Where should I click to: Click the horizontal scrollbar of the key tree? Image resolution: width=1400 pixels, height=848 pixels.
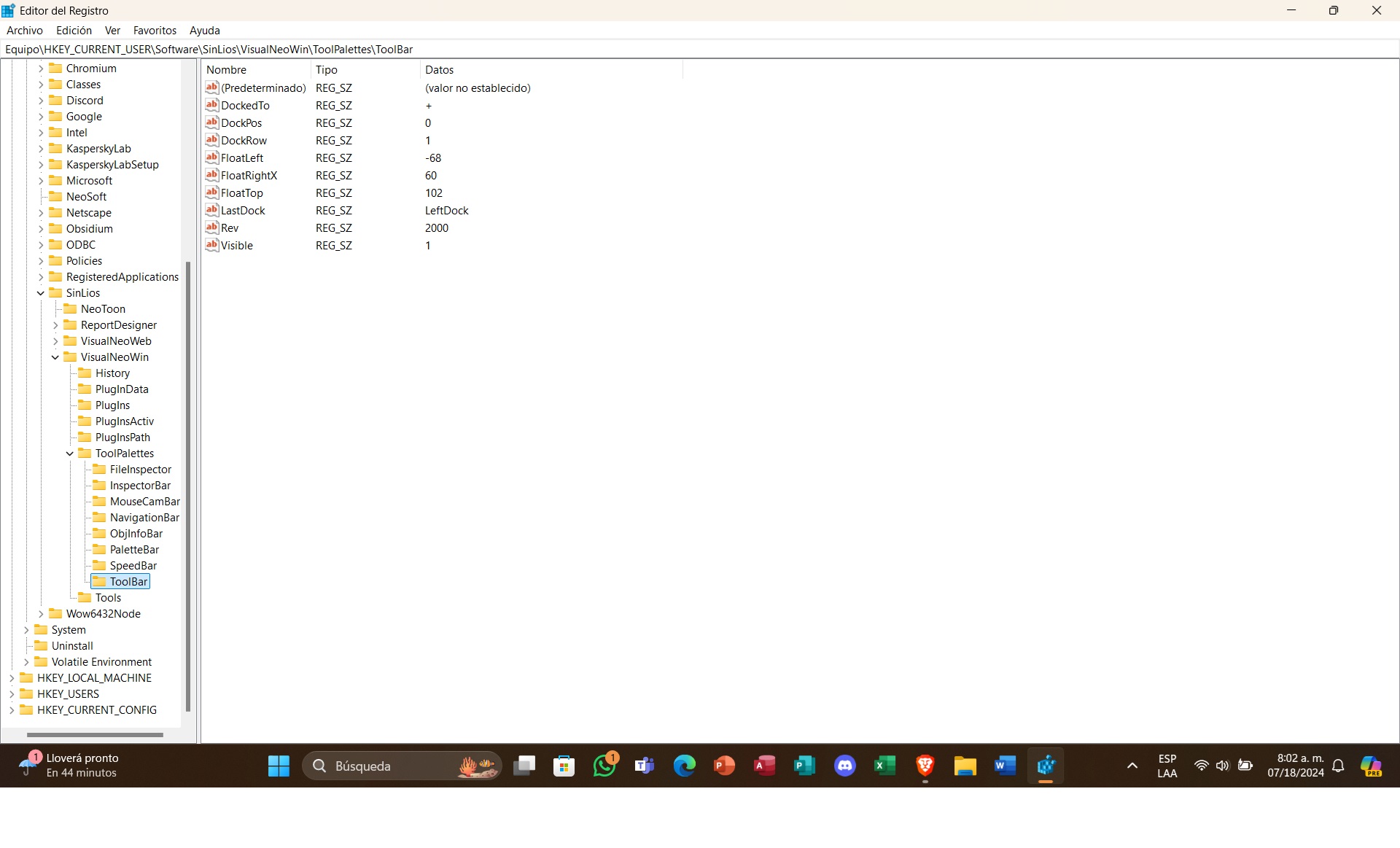pos(95,735)
